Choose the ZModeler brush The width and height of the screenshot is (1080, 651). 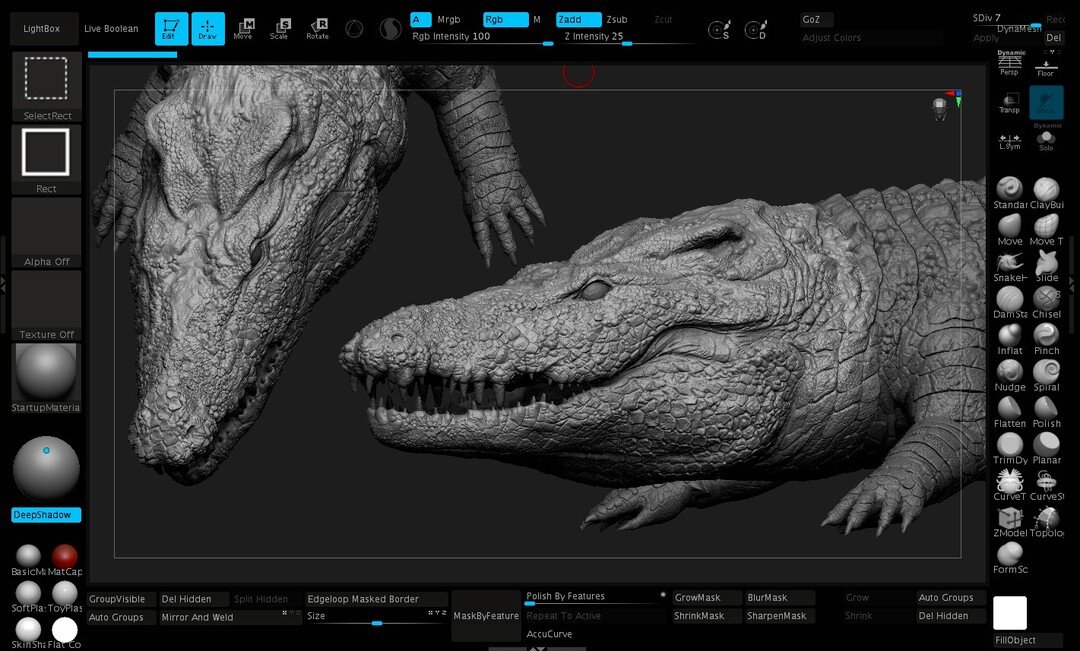click(1010, 519)
